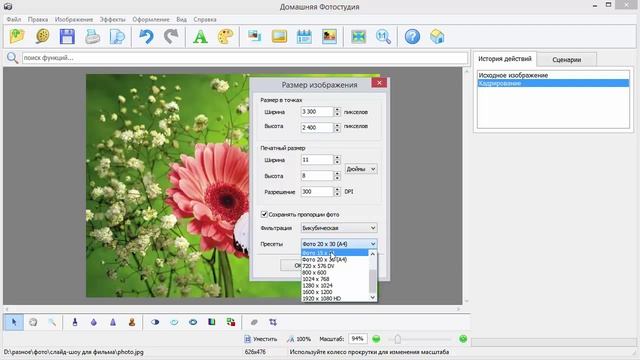The height and width of the screenshot is (360, 640).
Task: Choose 1280 x 1024 preset
Action: [x=335, y=286]
